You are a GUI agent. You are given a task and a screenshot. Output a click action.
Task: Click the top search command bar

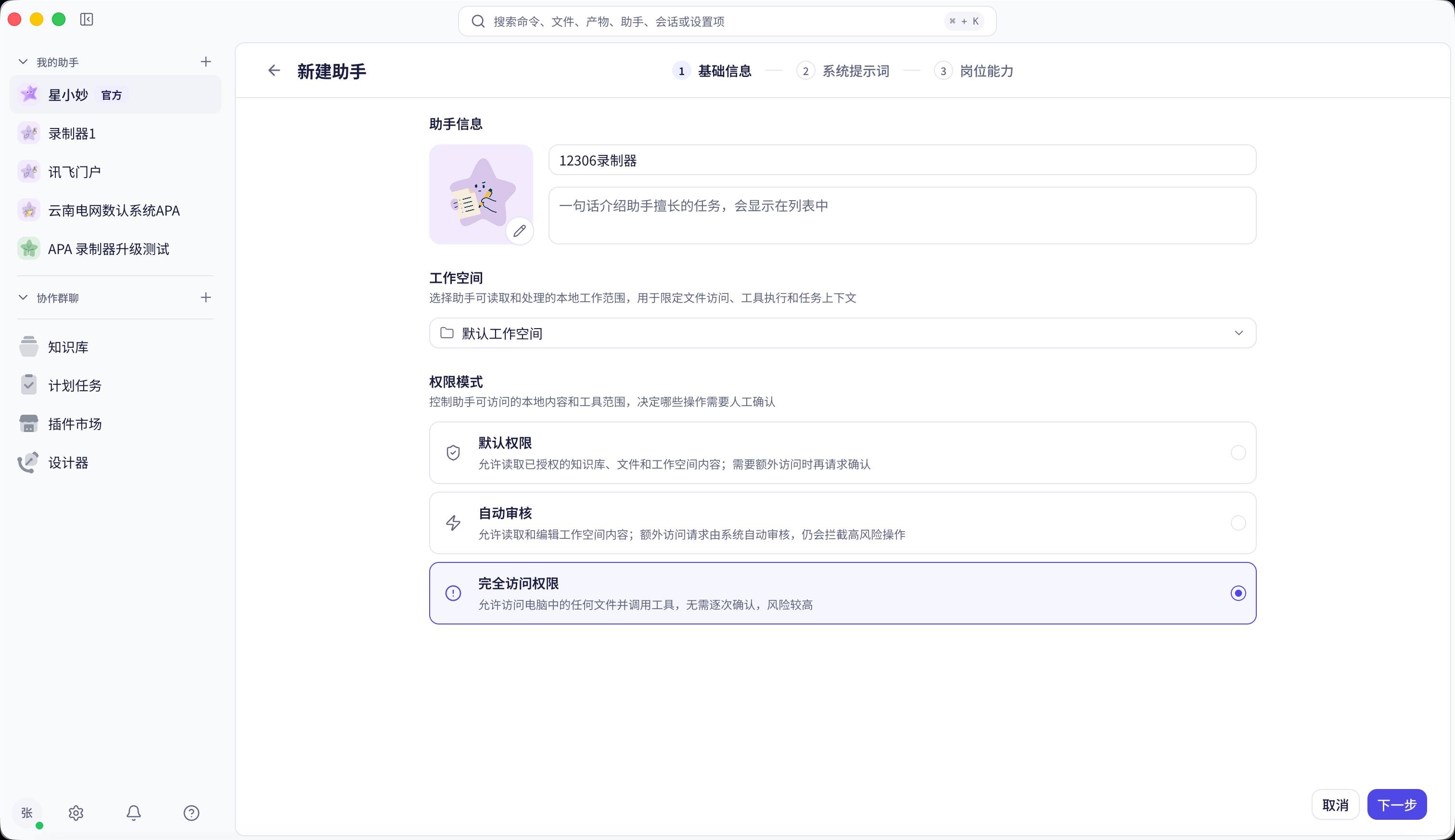(x=727, y=21)
